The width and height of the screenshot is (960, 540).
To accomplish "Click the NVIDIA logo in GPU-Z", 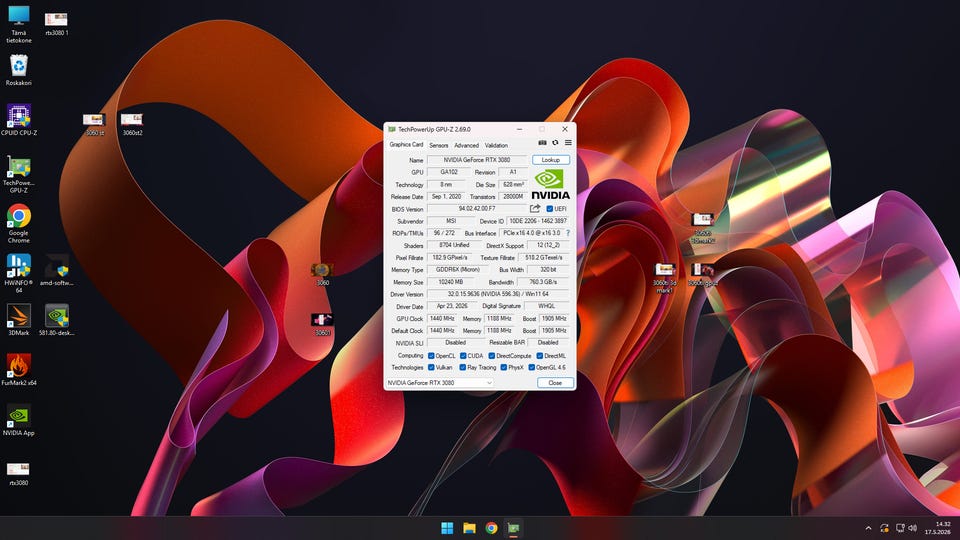I will [550, 185].
